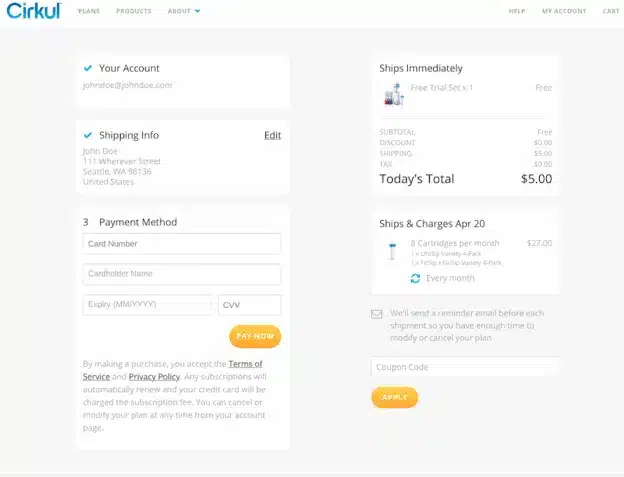The image size is (624, 477).
Task: Click the Your Account checkmark icon
Action: 88,68
